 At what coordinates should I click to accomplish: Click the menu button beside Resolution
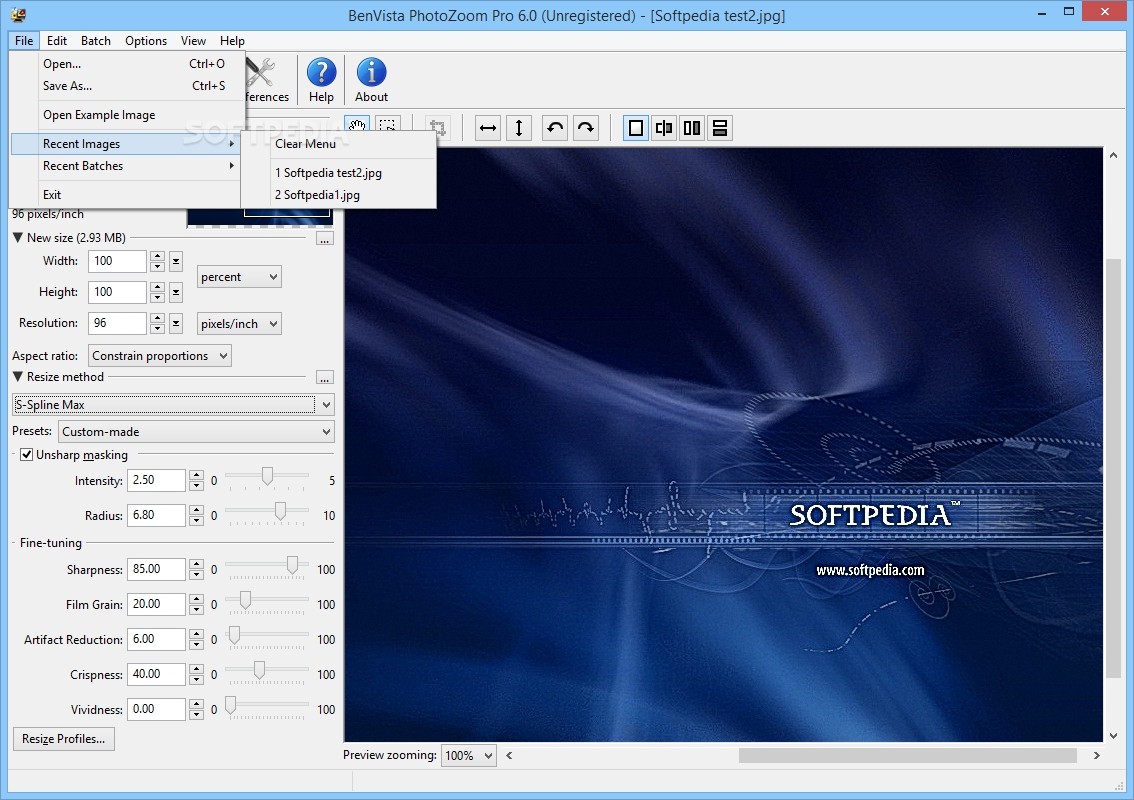176,323
